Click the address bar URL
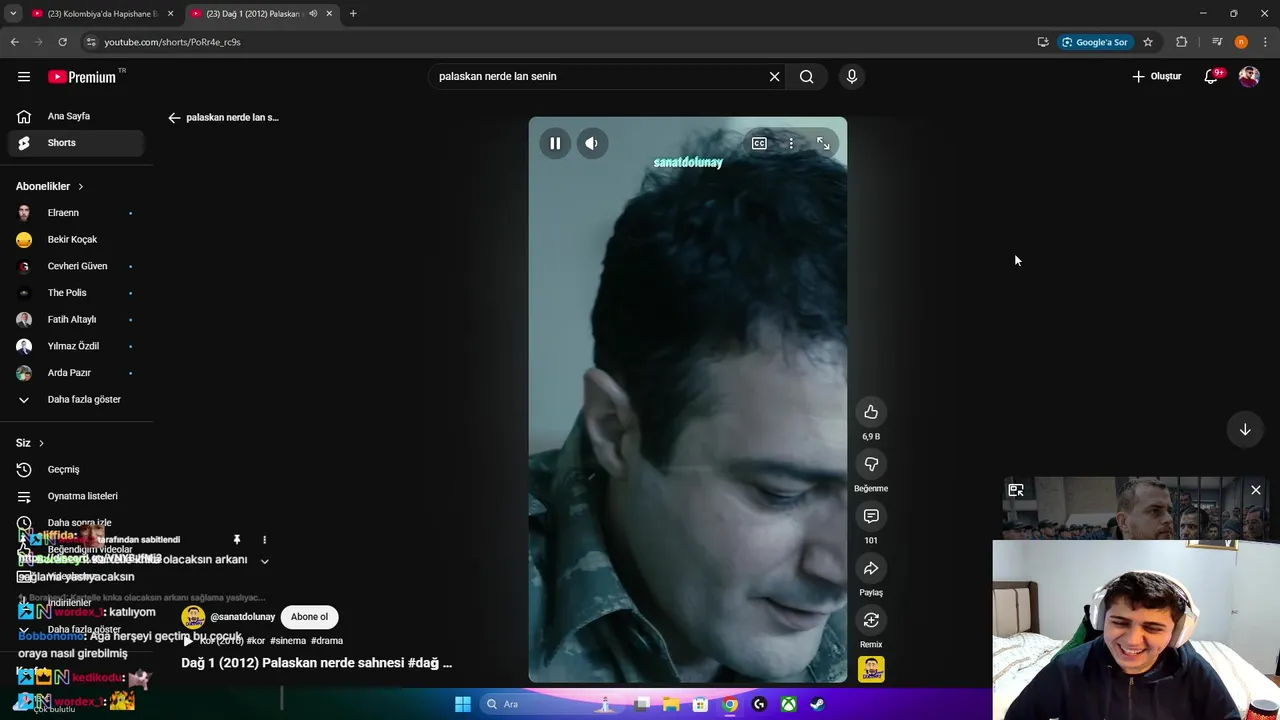Viewport: 1280px width, 720px height. 172,42
